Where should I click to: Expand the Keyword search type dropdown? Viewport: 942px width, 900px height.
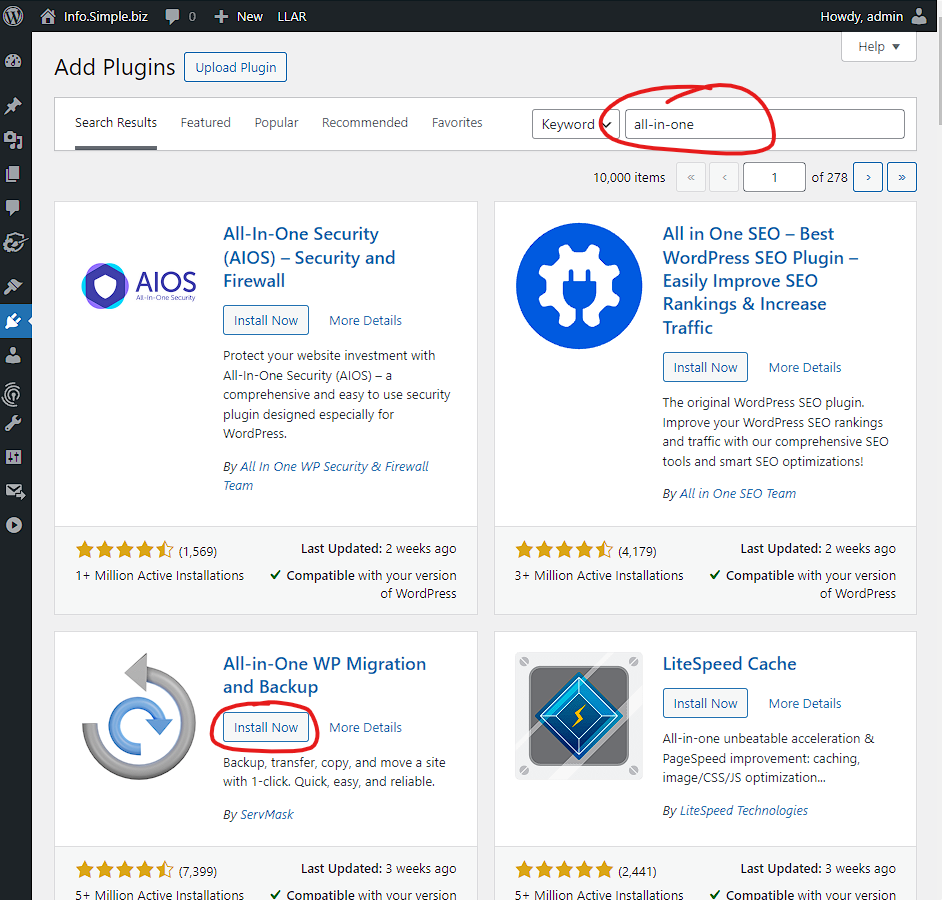576,124
